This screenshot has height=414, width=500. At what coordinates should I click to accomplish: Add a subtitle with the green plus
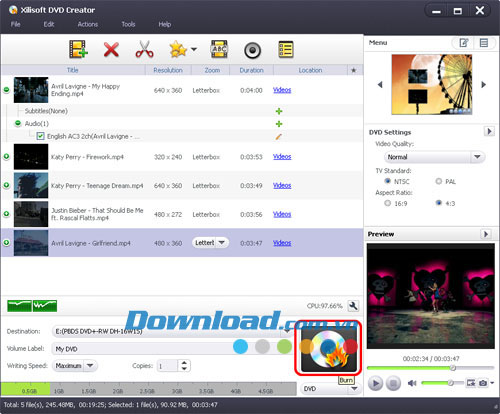[279, 111]
